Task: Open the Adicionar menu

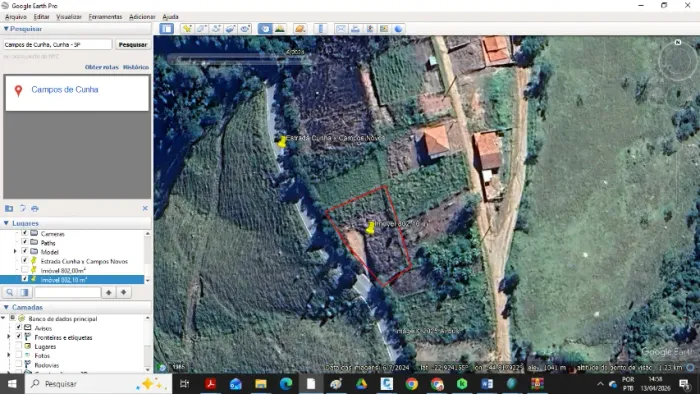Action: [142, 17]
